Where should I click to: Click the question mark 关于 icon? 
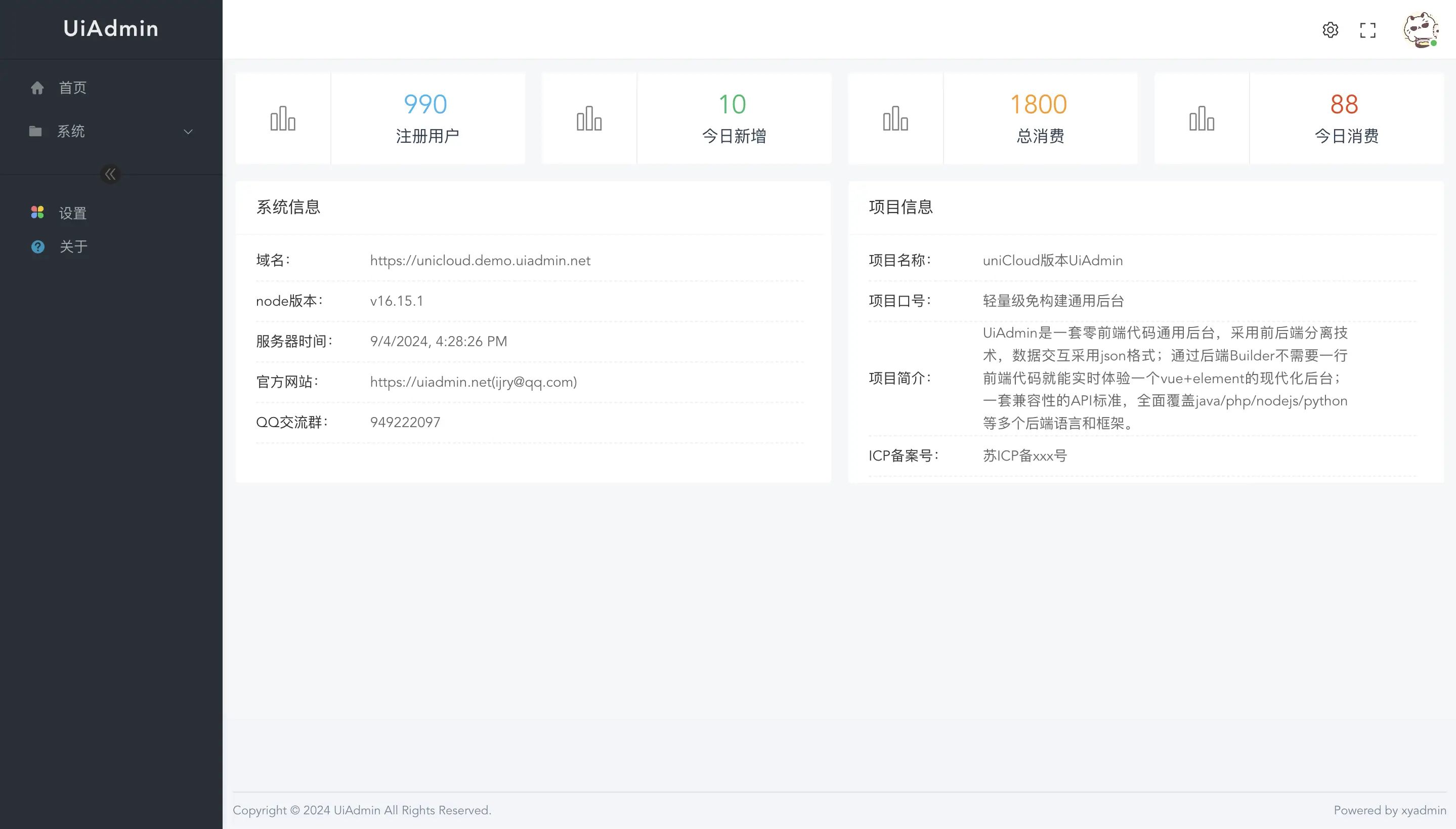pyautogui.click(x=37, y=246)
